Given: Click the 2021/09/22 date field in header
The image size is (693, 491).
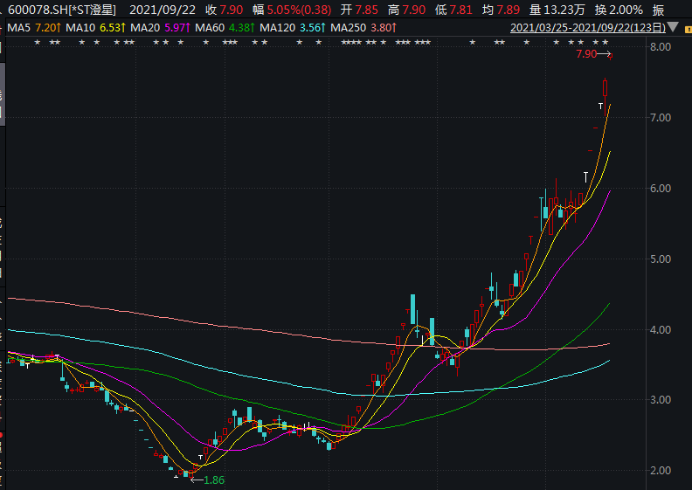Looking at the screenshot, I should [163, 9].
